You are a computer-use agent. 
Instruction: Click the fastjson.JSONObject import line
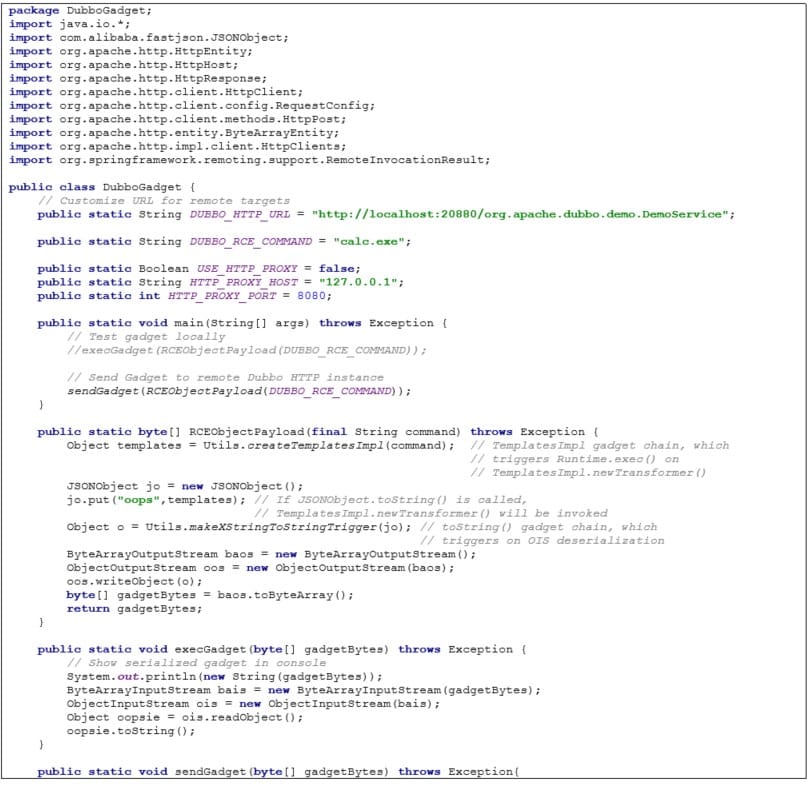148,38
